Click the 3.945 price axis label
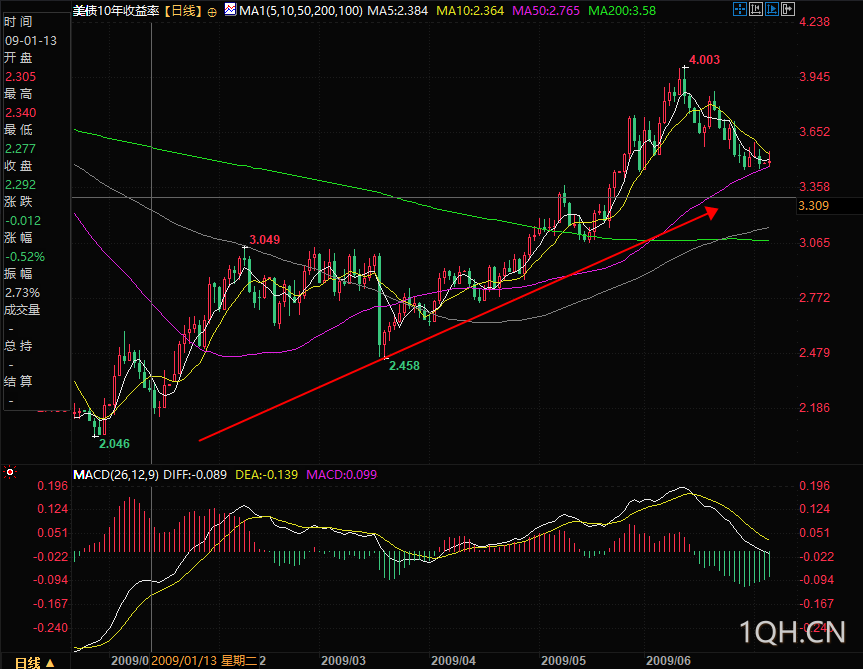 [815, 77]
